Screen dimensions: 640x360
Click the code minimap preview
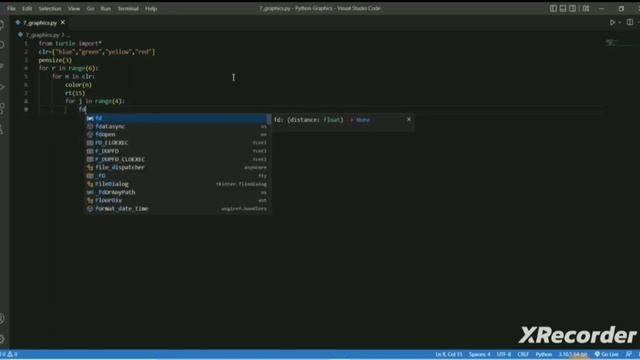click(x=613, y=42)
